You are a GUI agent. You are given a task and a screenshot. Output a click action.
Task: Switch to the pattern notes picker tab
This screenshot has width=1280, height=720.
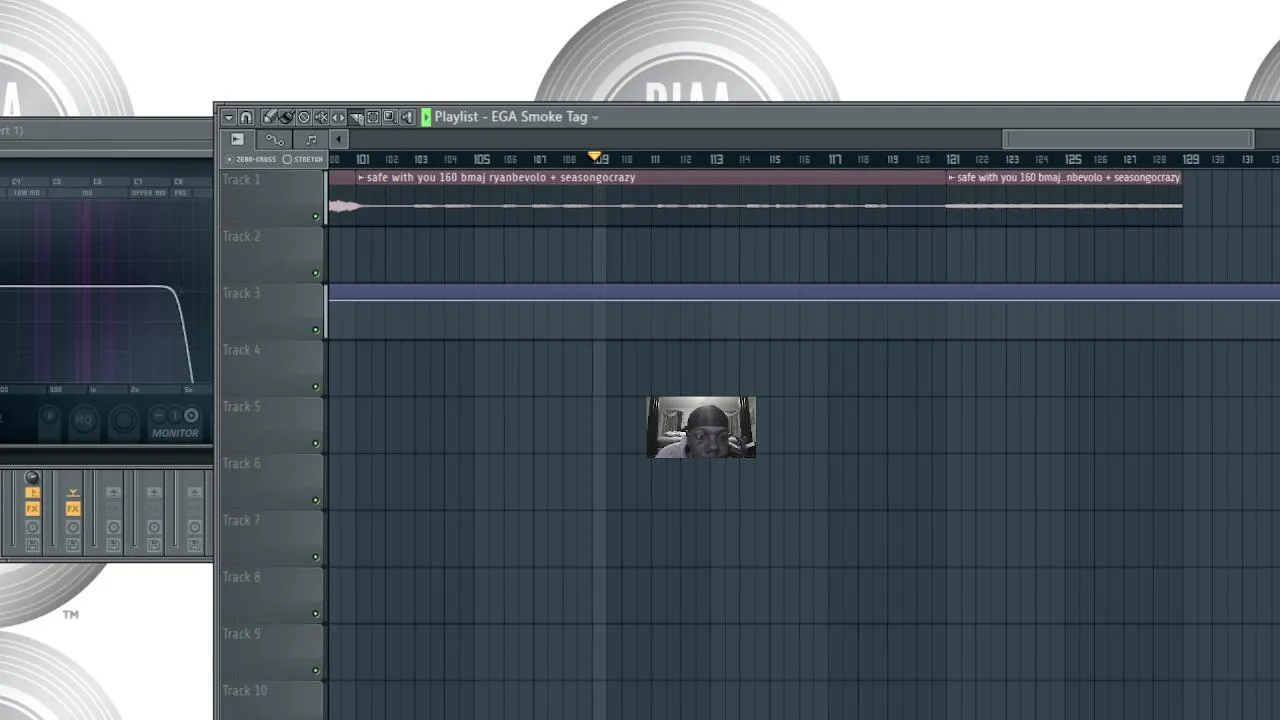[x=311, y=139]
